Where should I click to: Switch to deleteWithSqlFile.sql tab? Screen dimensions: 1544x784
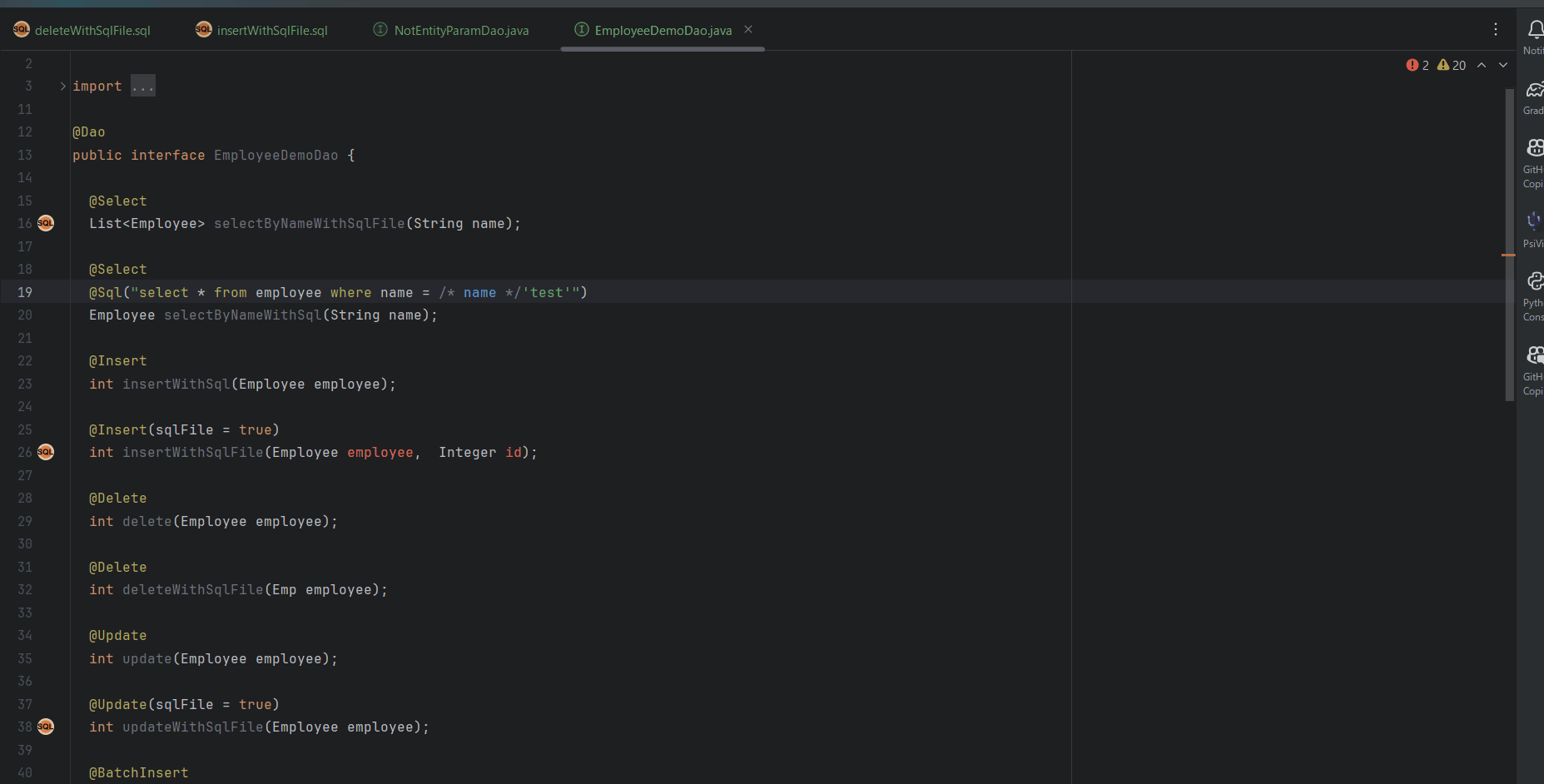click(x=82, y=31)
